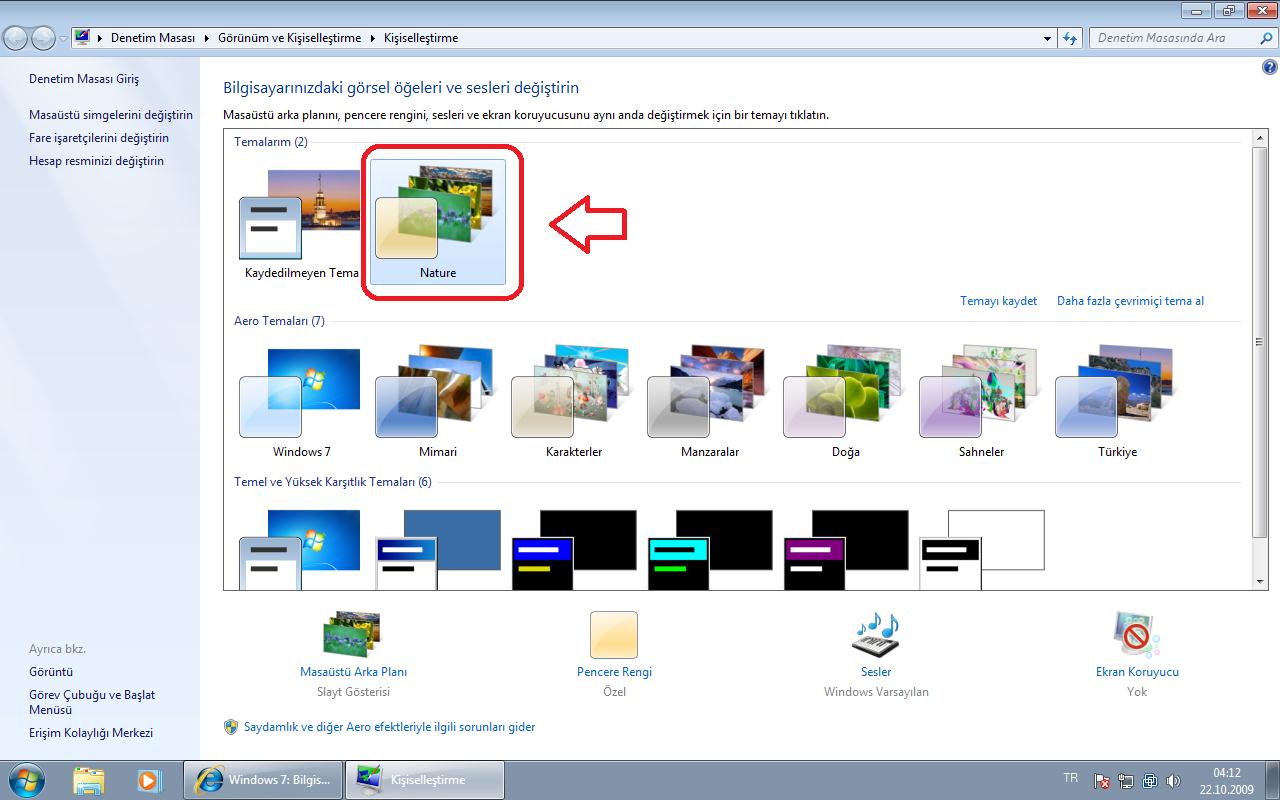Expand the address bar history dropdown
Screen dimensions: 1280x800
tap(1048, 38)
